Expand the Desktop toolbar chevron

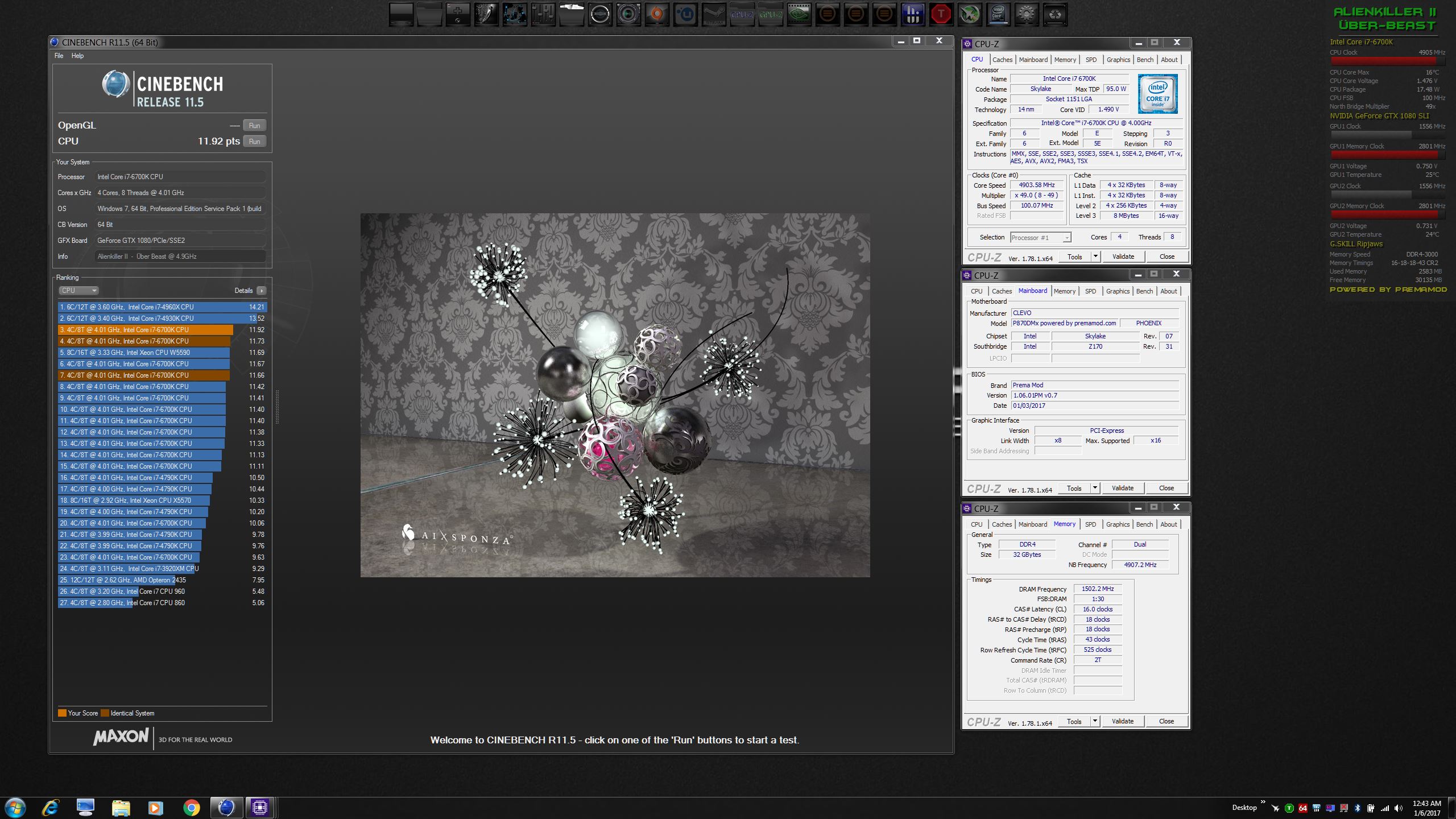[x=1263, y=803]
